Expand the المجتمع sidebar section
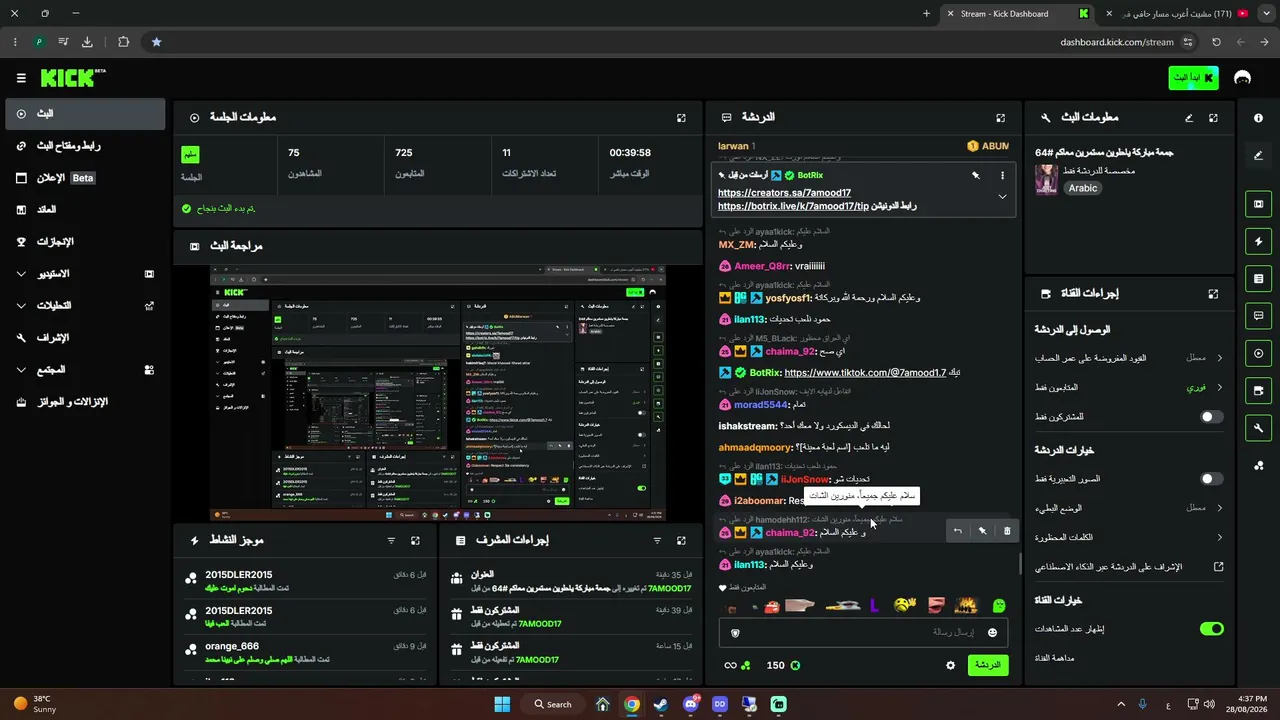The height and width of the screenshot is (720, 1280). [84, 370]
